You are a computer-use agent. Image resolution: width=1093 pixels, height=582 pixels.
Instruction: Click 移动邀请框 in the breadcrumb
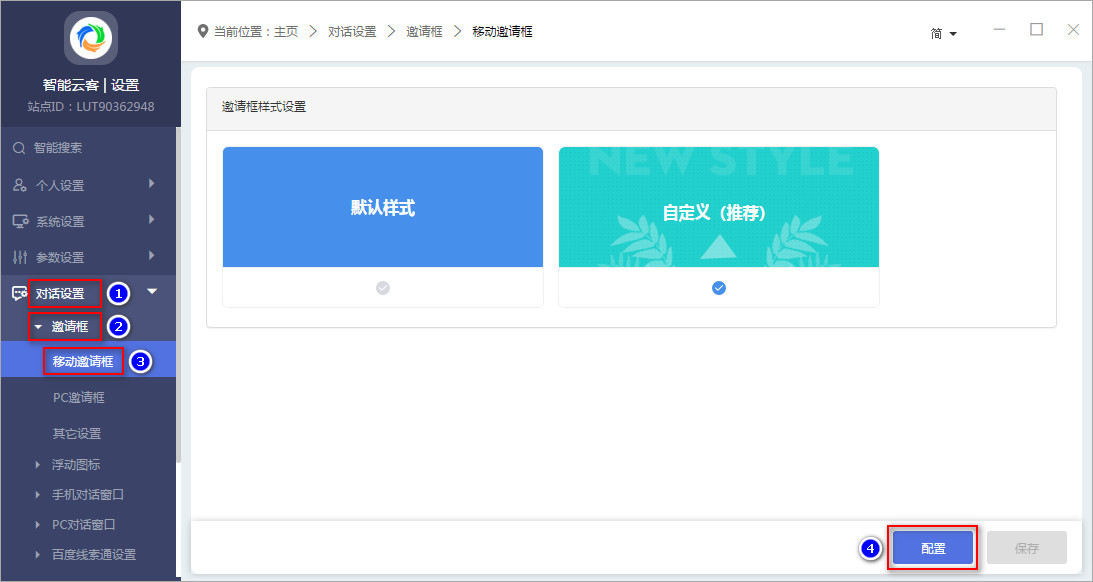click(x=503, y=31)
